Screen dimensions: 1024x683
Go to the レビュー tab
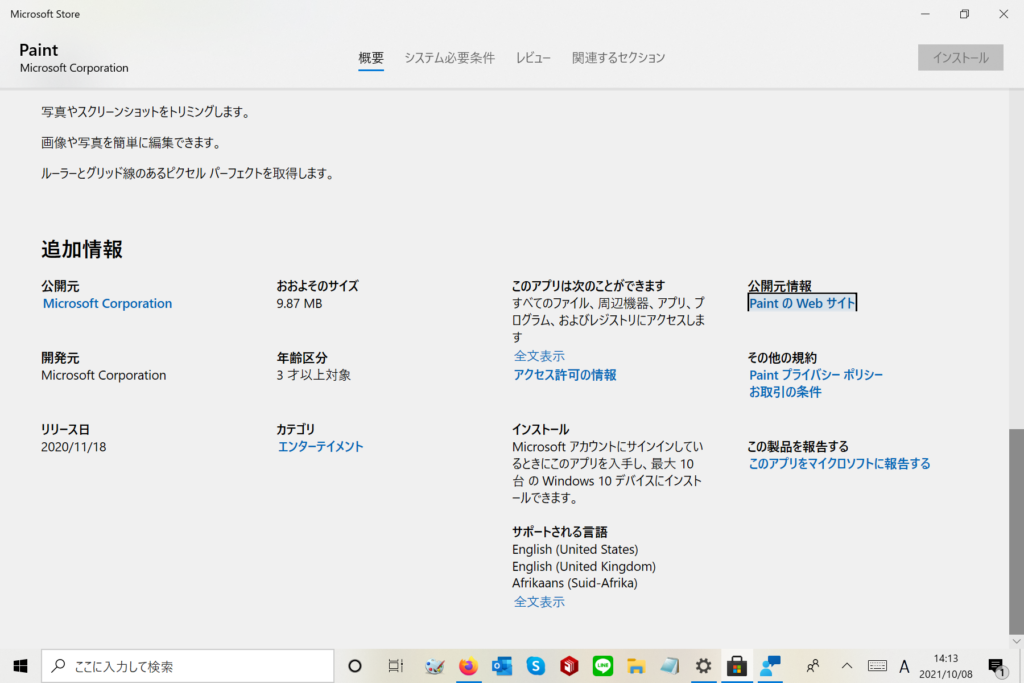pyautogui.click(x=533, y=58)
